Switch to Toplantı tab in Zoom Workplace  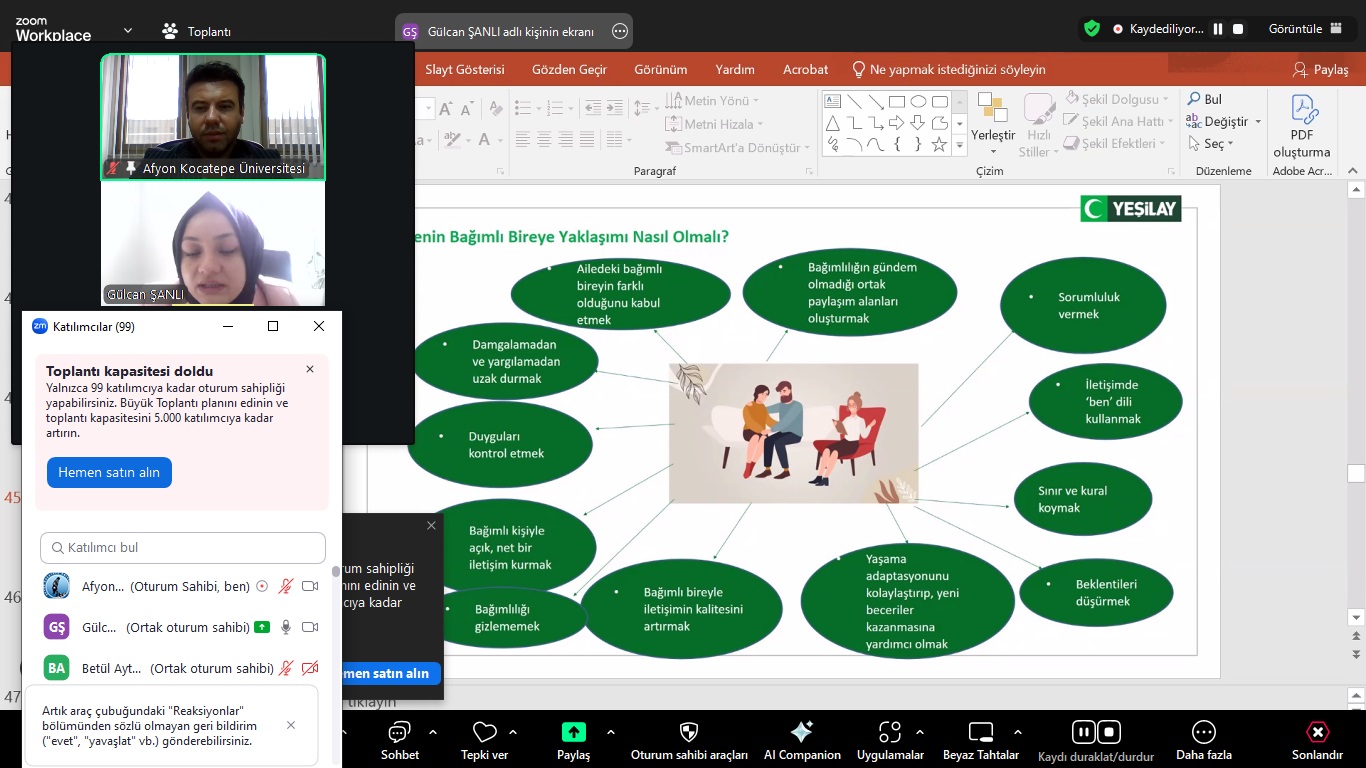point(196,31)
